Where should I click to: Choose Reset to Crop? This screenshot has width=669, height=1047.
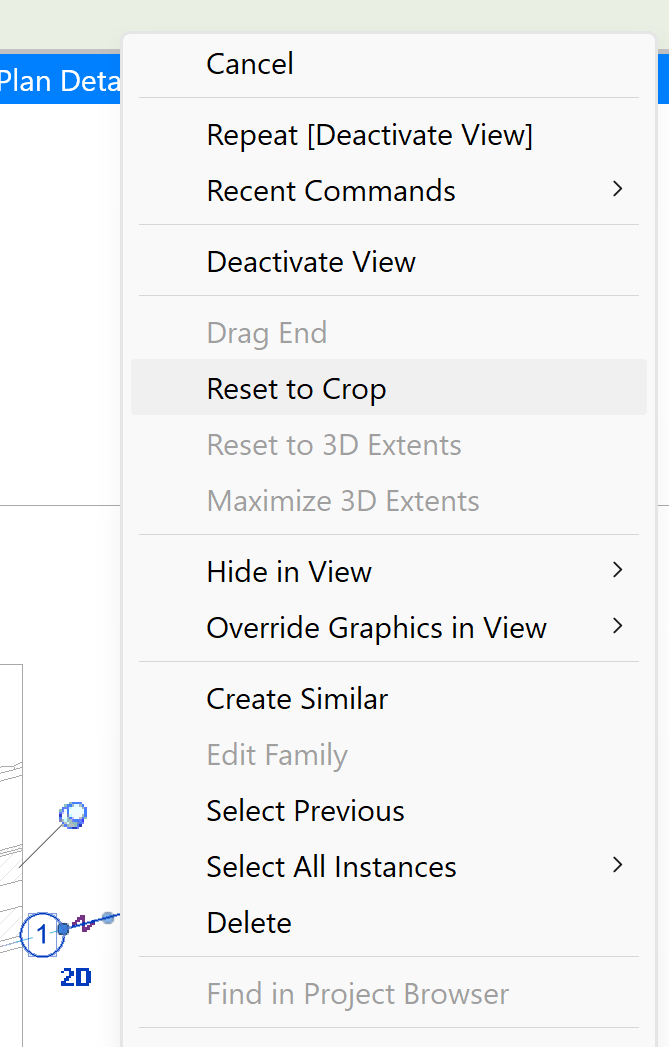tap(296, 388)
